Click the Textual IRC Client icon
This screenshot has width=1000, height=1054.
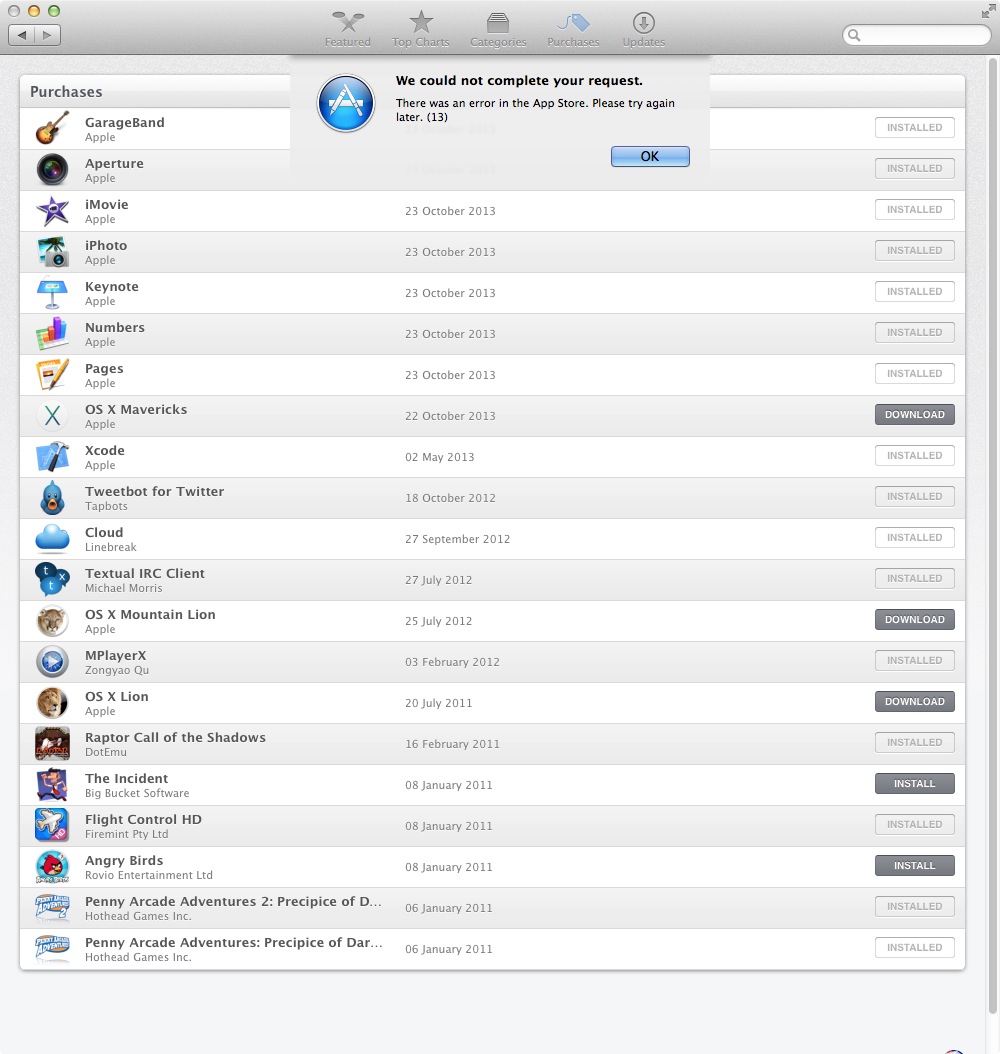(x=52, y=579)
